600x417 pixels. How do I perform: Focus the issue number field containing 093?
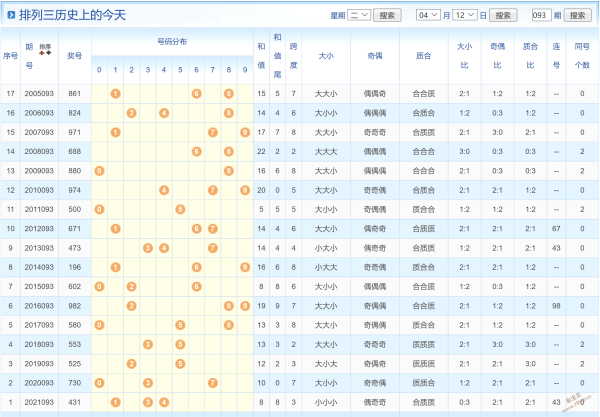tap(541, 15)
